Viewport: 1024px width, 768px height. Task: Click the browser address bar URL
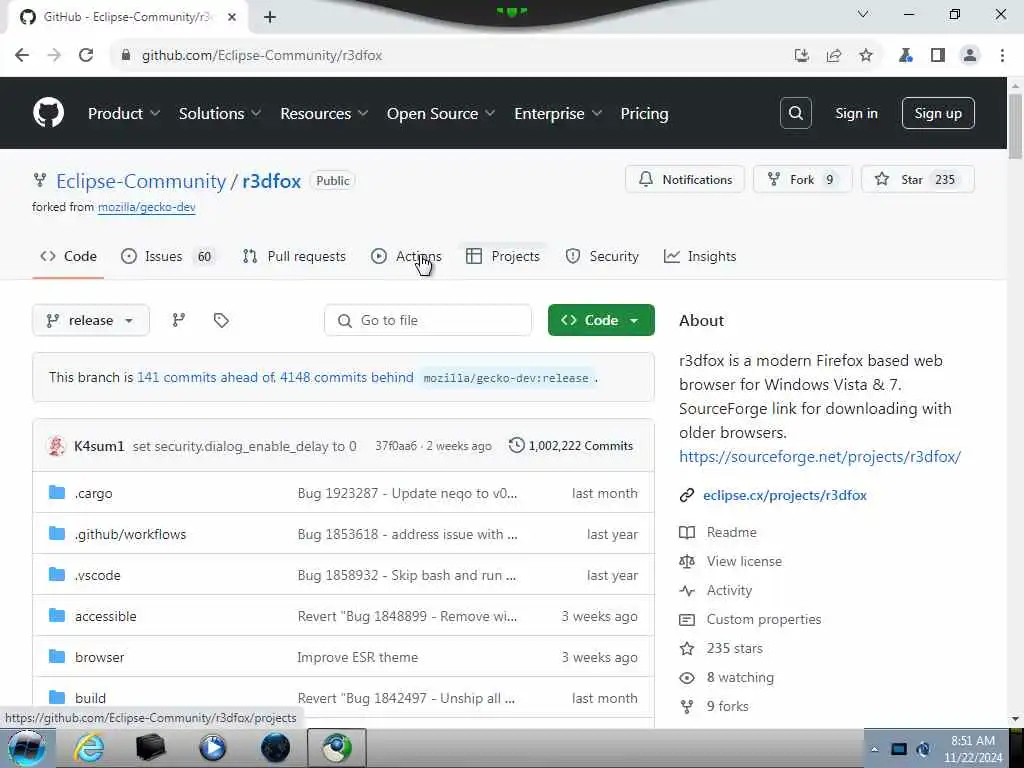(x=262, y=56)
